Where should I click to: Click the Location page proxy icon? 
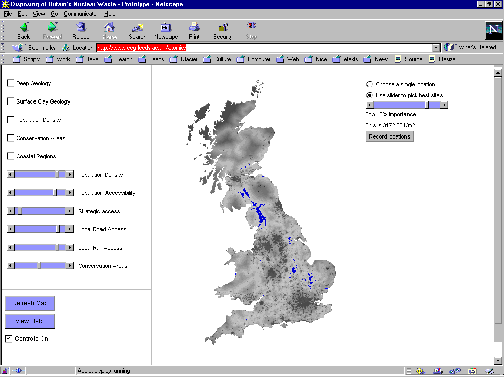pos(66,48)
